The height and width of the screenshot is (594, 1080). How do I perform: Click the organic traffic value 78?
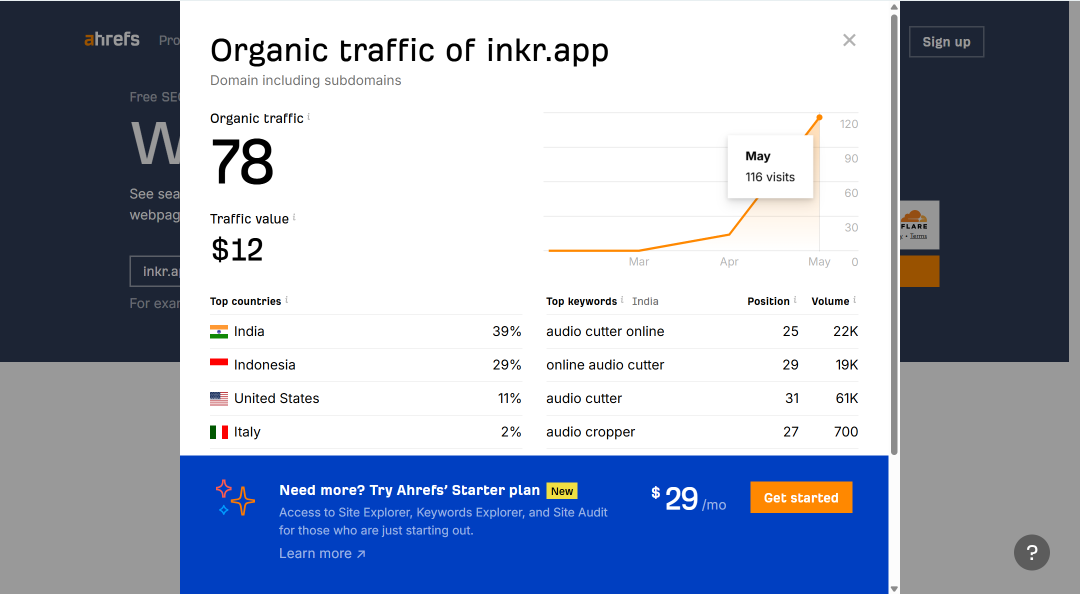(242, 162)
